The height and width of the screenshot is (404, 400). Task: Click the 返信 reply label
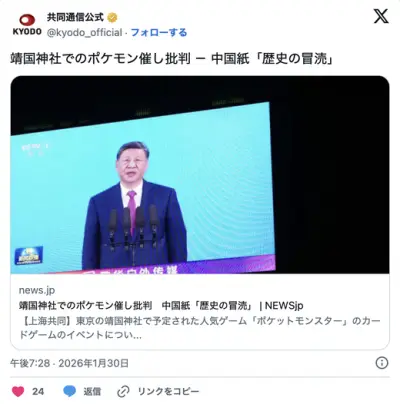tap(92, 391)
